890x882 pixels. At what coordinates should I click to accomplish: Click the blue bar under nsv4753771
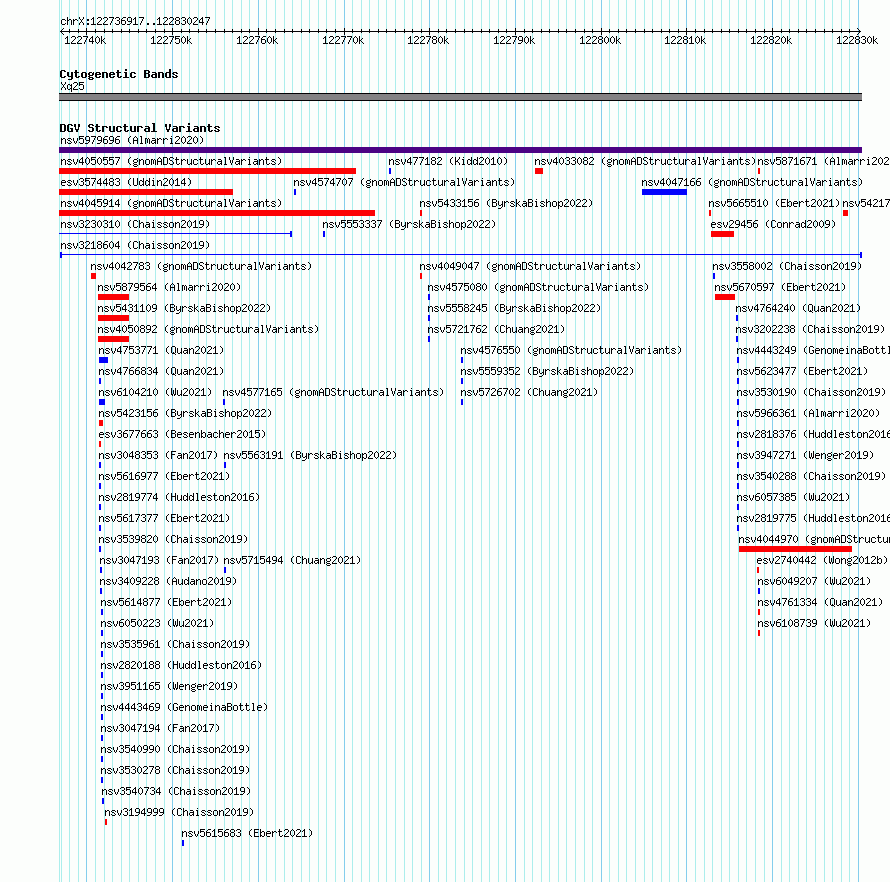tap(103, 360)
